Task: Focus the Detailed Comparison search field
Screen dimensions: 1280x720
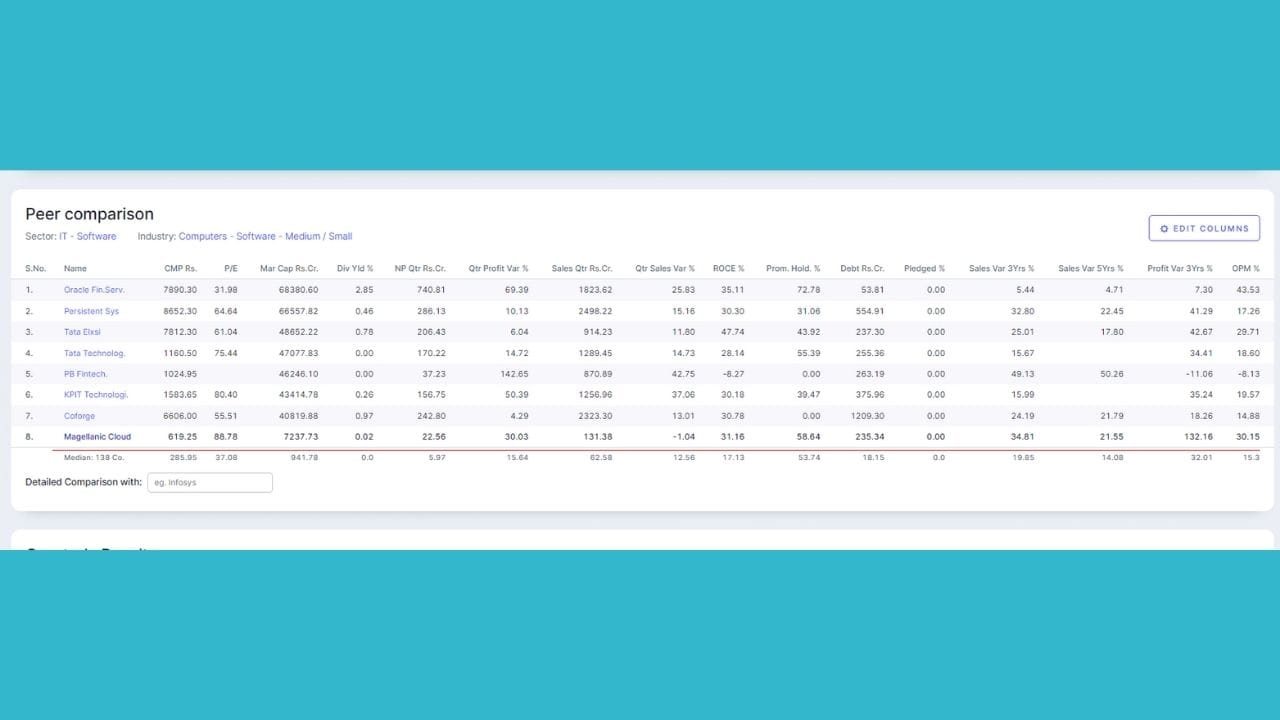Action: click(210, 483)
